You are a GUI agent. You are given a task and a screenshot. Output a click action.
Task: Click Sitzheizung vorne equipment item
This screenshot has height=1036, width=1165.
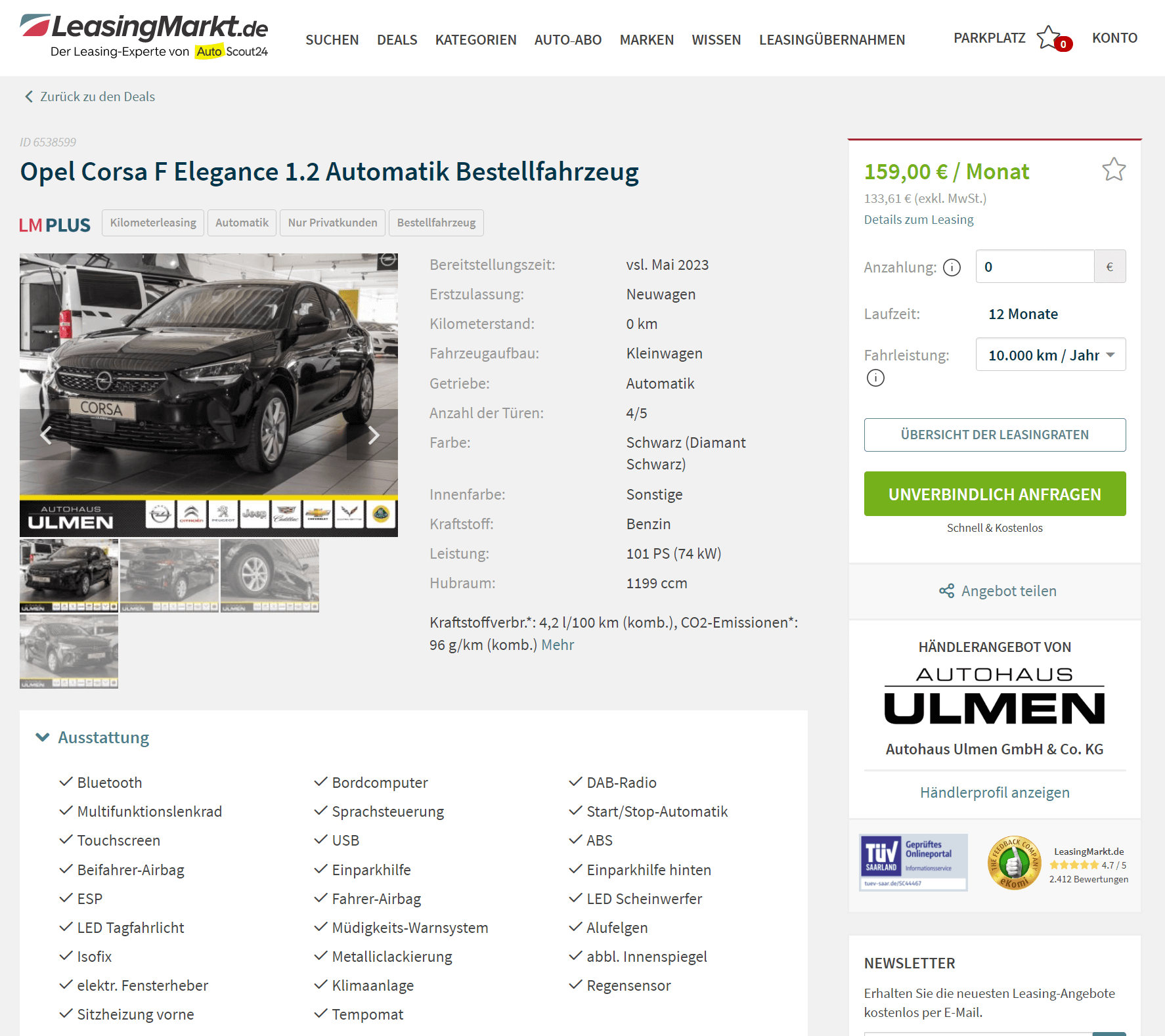[135, 1014]
